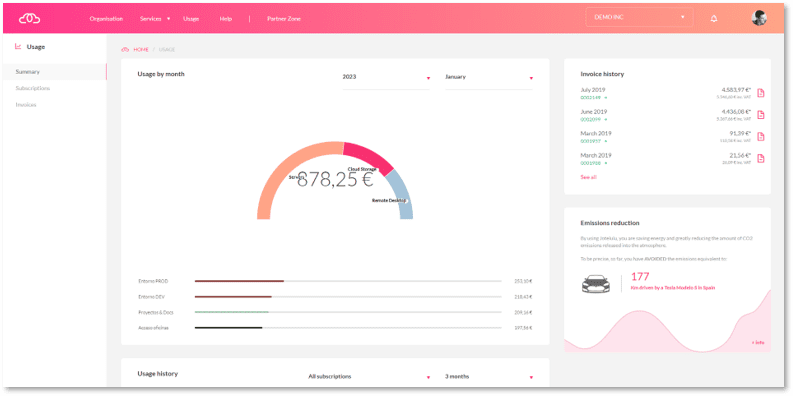The width and height of the screenshot is (793, 396).
Task: Open the 3 months period dropdown
Action: tap(489, 377)
